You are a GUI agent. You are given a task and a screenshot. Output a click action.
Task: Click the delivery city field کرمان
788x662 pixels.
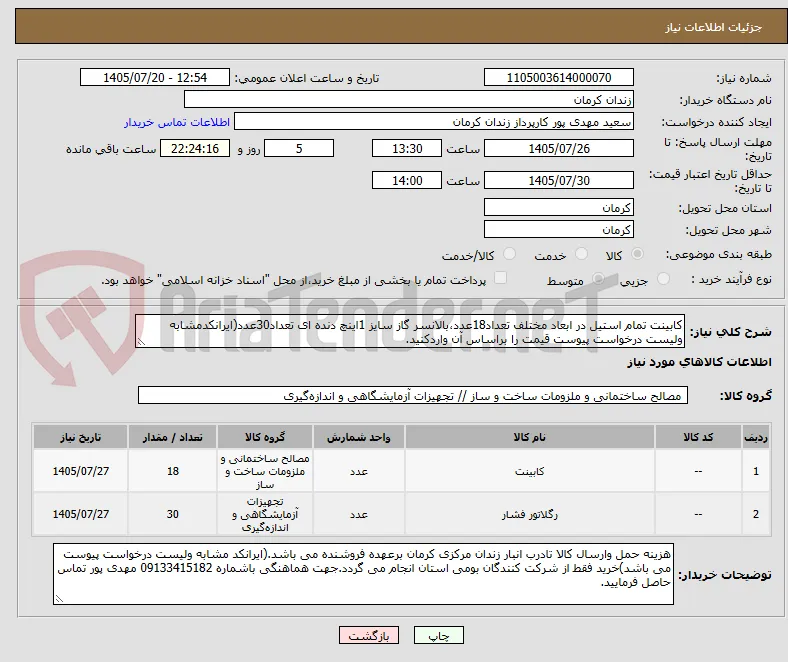click(558, 229)
